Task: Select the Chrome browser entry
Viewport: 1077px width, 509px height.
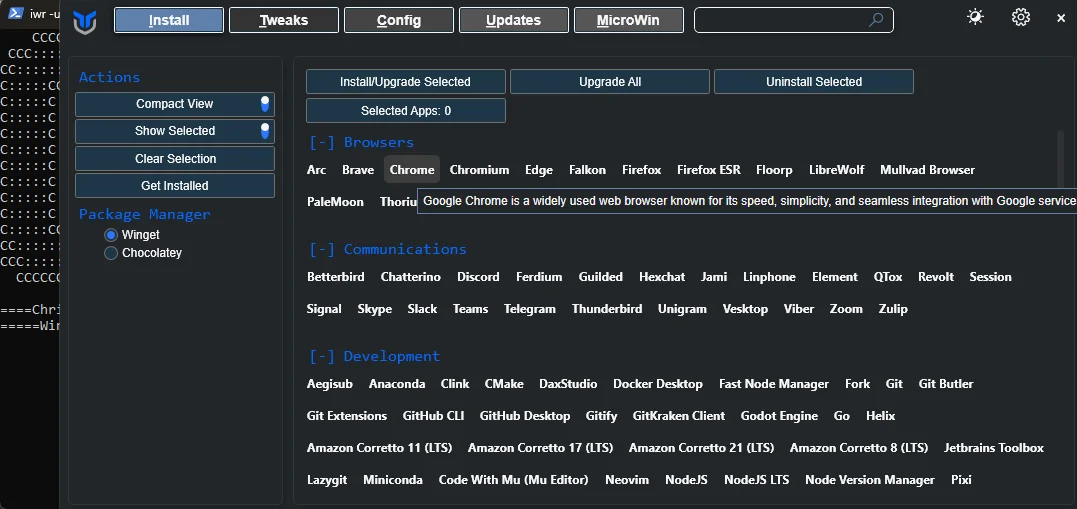Action: pos(412,170)
